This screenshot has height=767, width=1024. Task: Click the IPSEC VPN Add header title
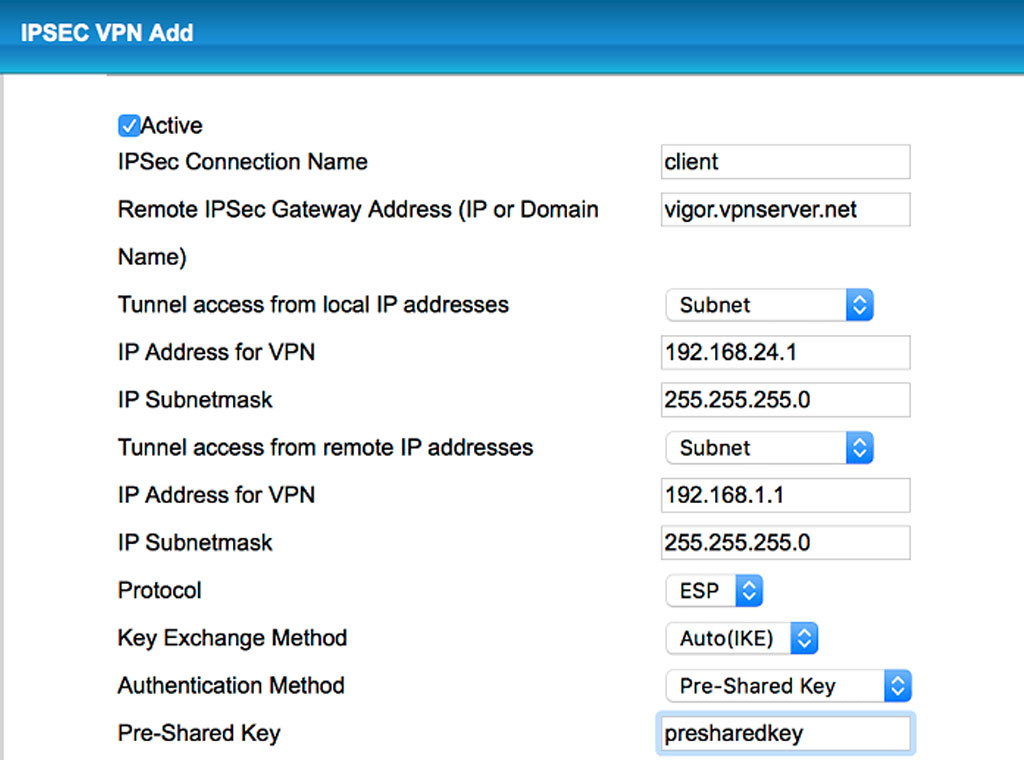click(107, 32)
